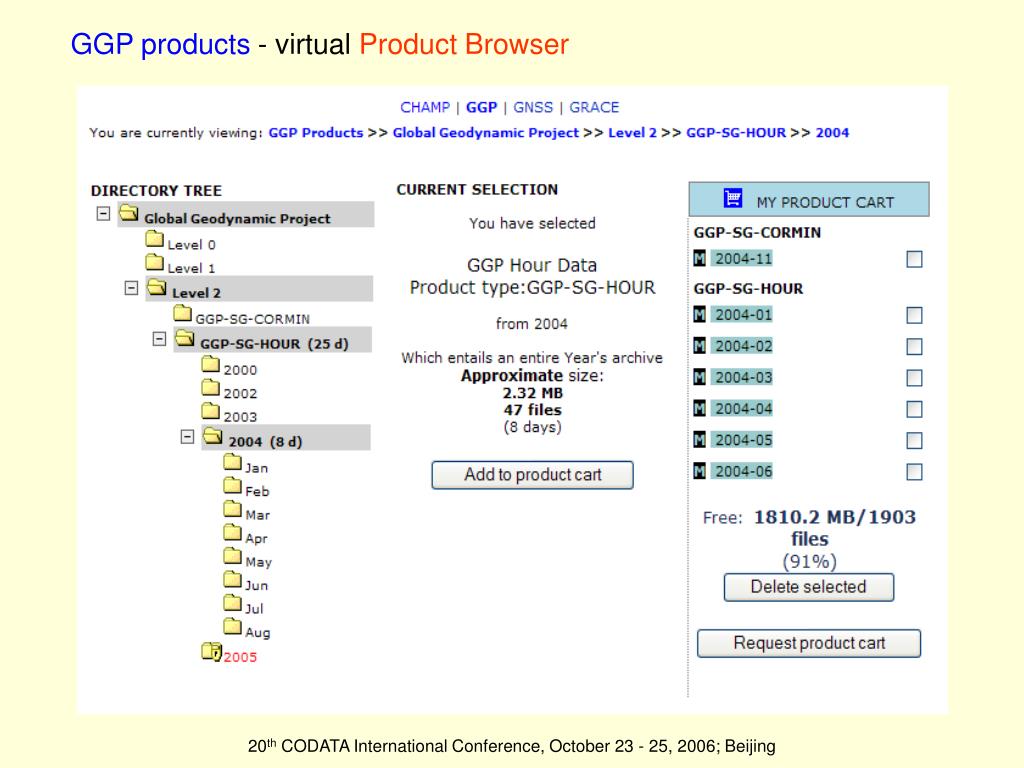The width and height of the screenshot is (1024, 768).
Task: Click the M icon beside 2004-01
Action: click(x=699, y=315)
